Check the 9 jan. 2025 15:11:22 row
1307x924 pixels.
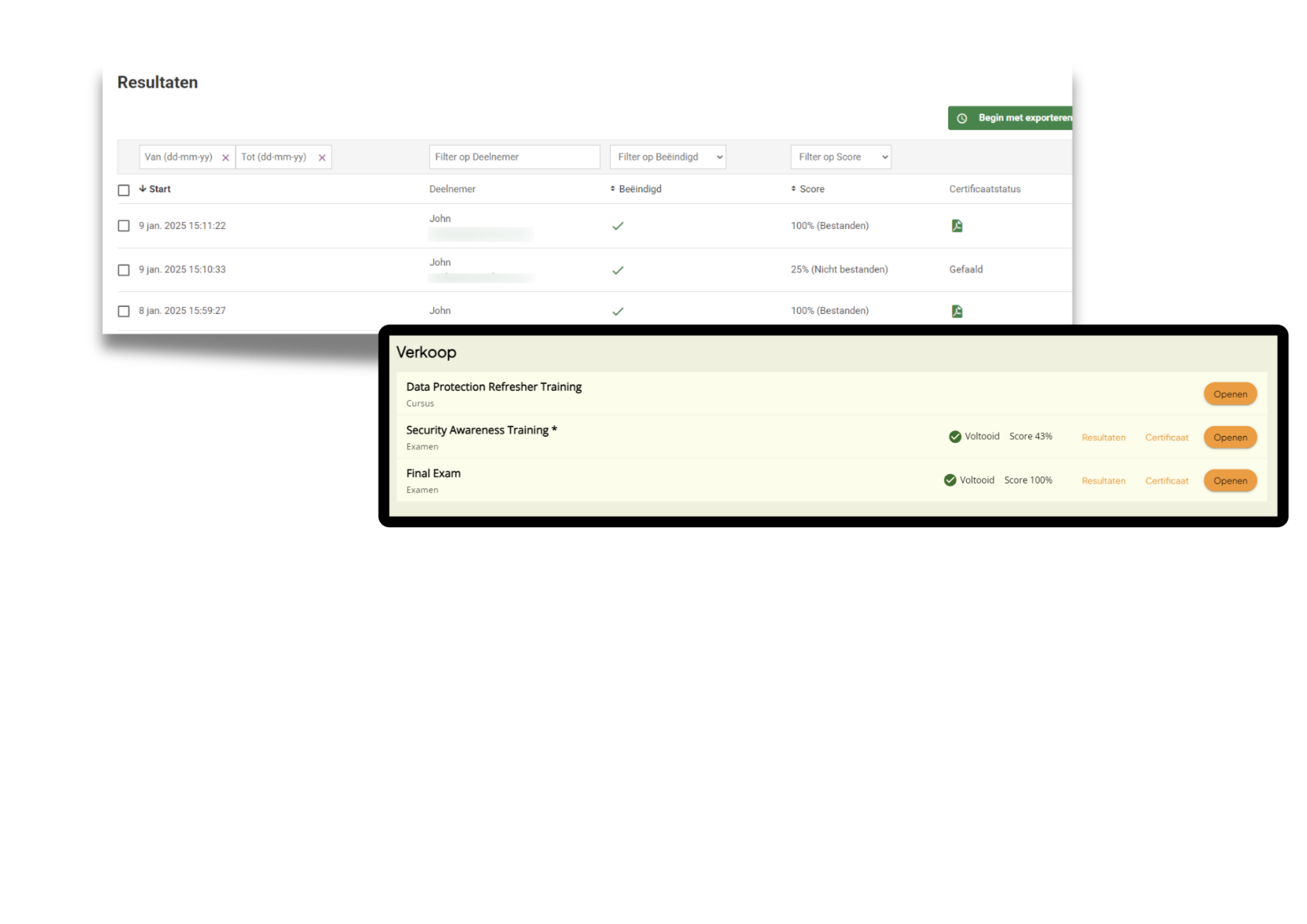[123, 226]
